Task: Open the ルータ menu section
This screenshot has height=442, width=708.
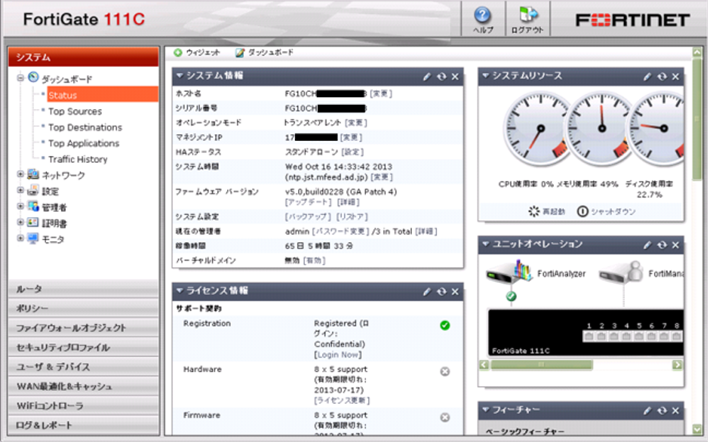Action: 84,289
